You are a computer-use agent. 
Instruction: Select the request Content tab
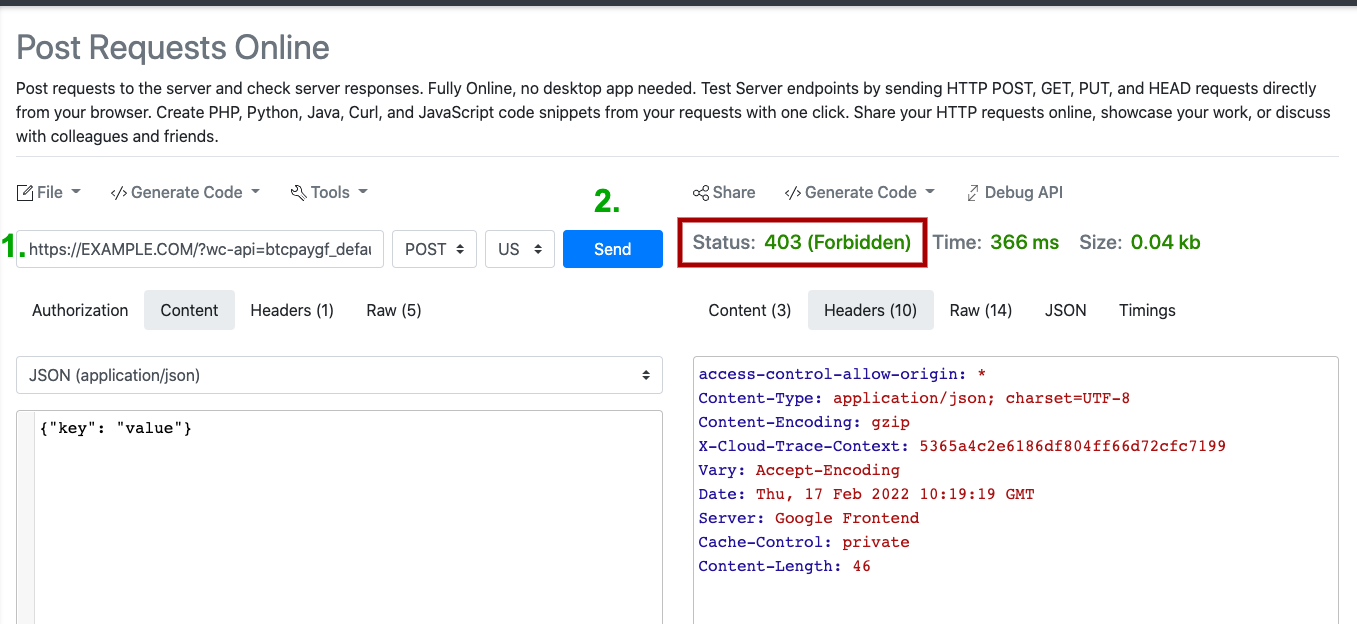click(189, 310)
